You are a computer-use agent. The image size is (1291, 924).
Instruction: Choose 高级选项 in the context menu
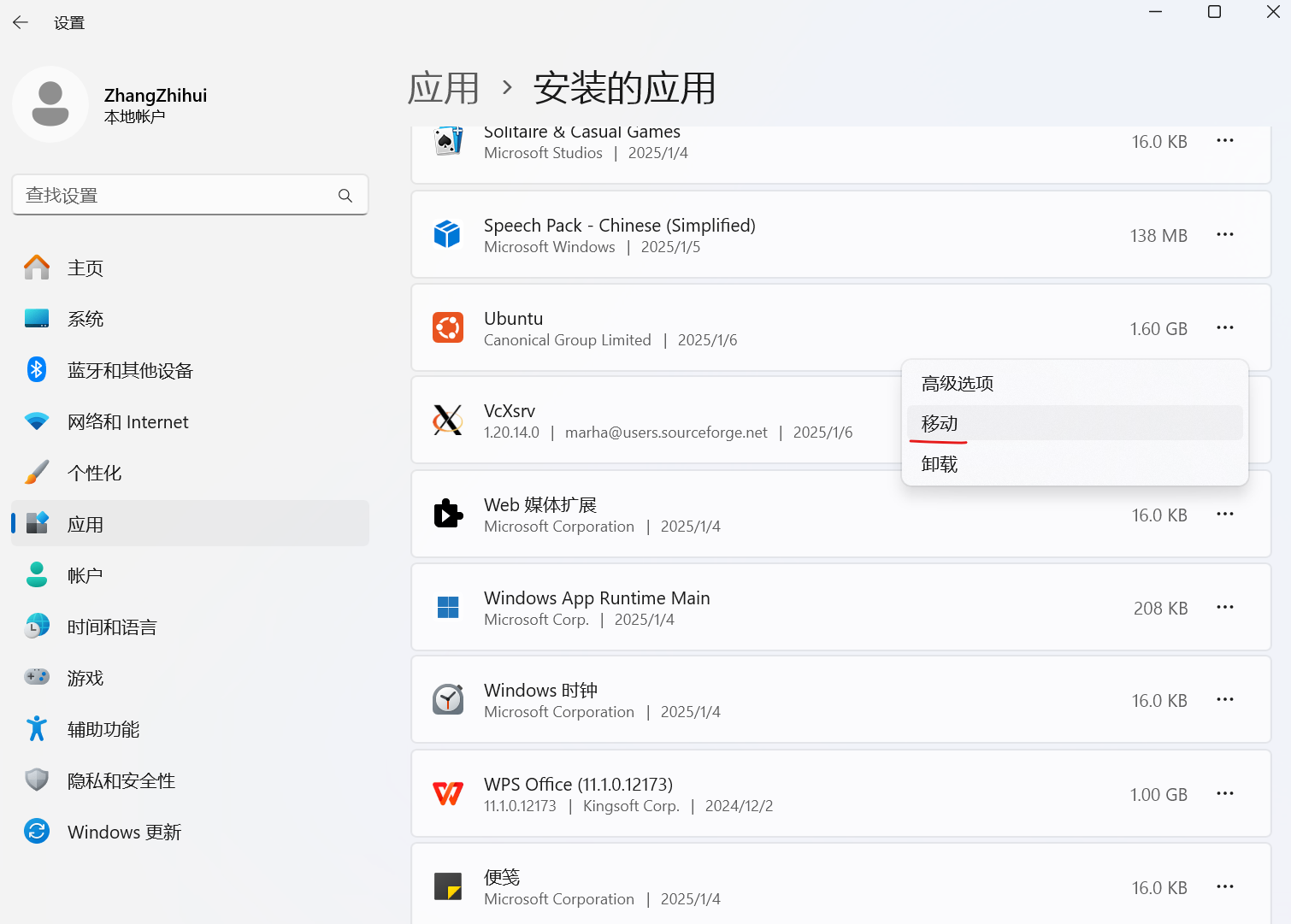(1075, 383)
